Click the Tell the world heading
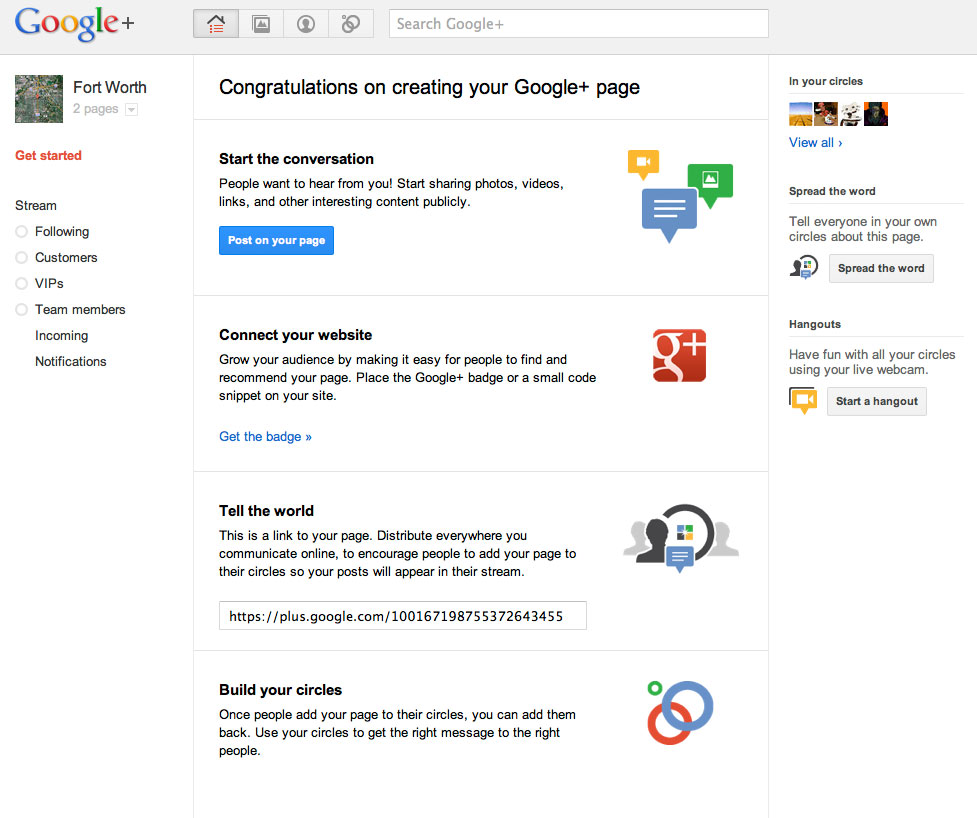 267,511
